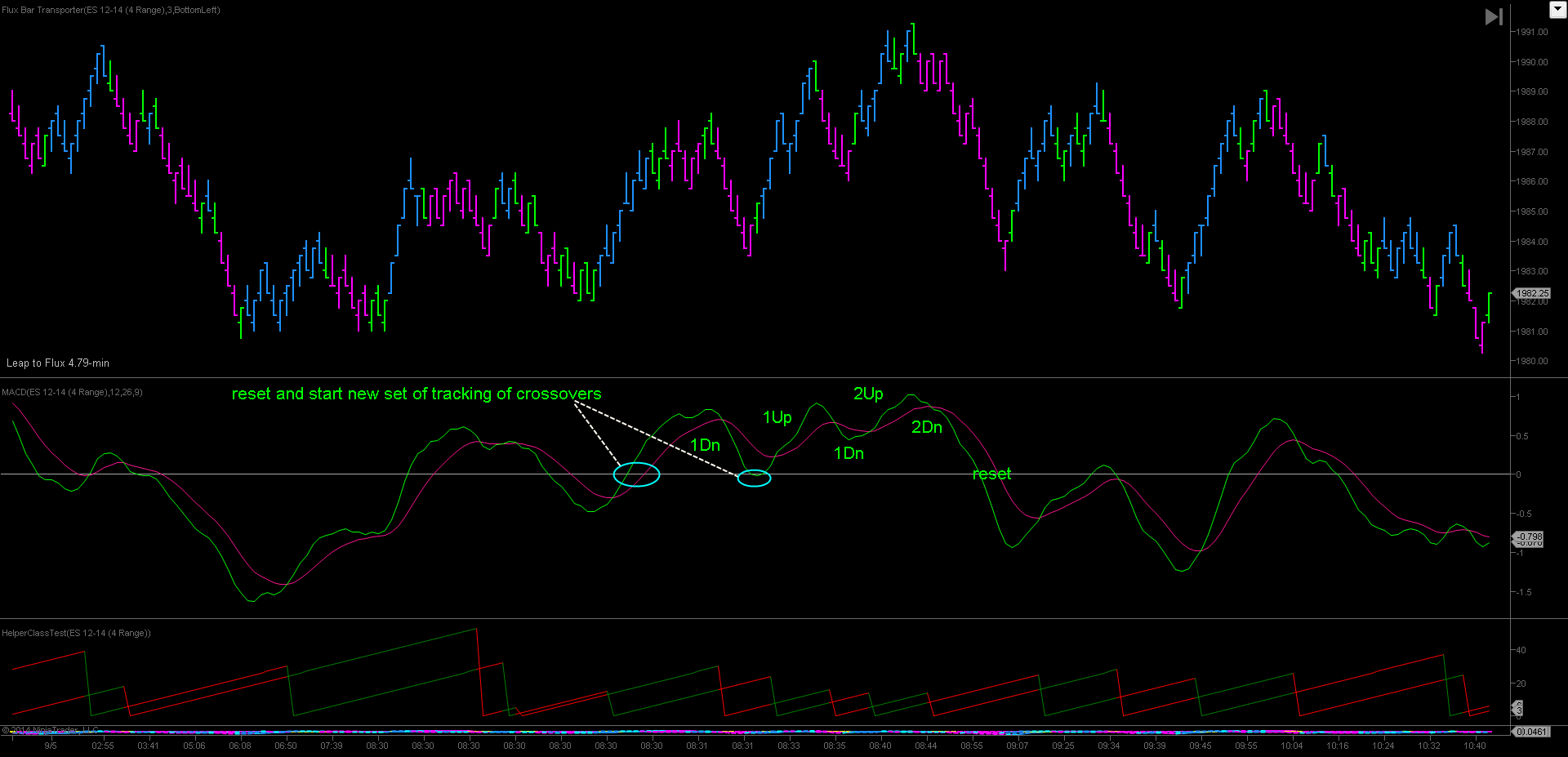
Task: Select the green 'reset' label on zero line
Action: [991, 474]
